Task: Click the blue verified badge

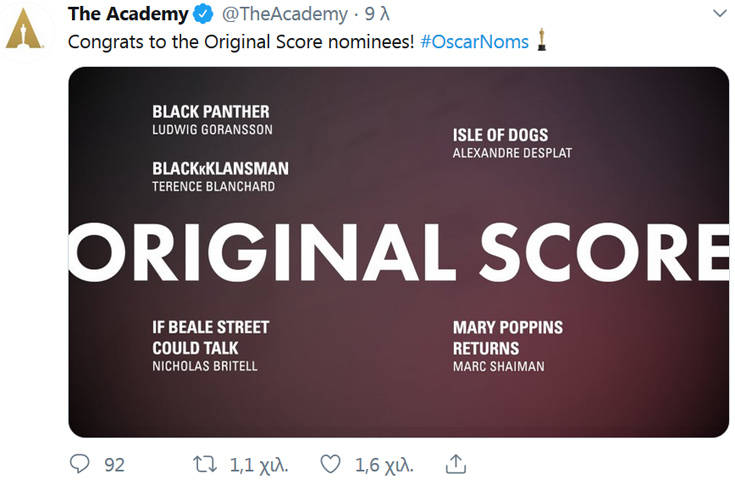Action: [203, 15]
